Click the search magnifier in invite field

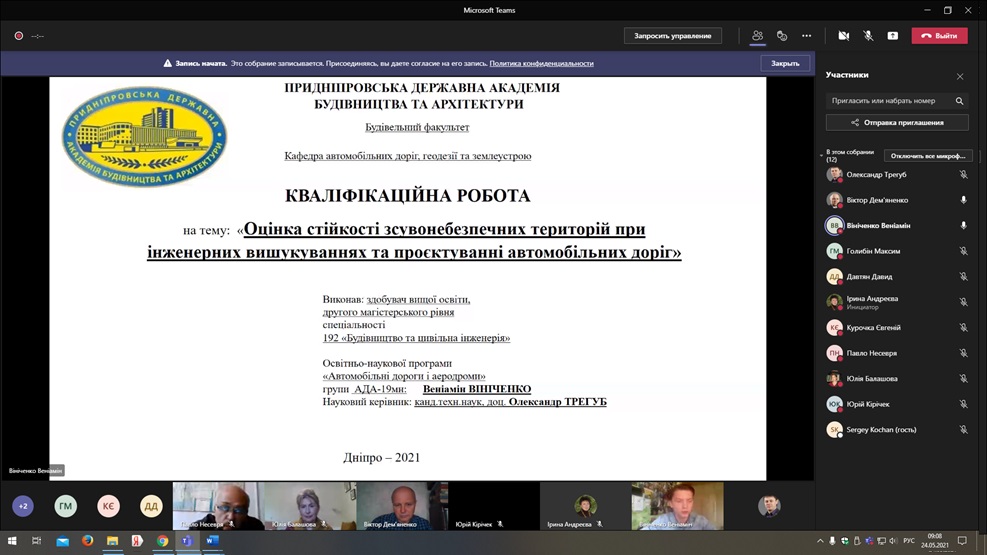959,101
